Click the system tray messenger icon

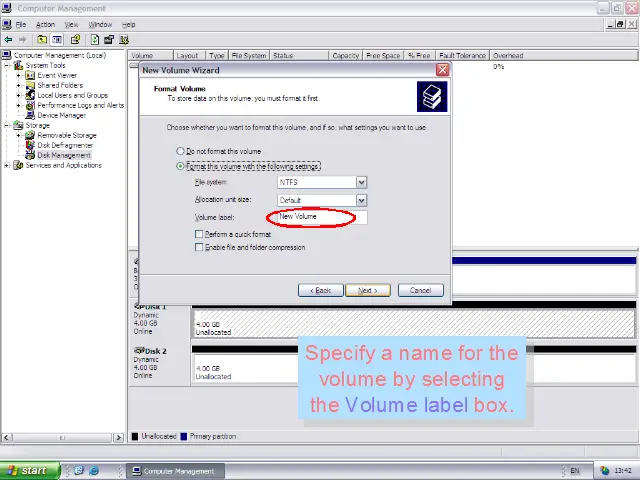click(604, 471)
